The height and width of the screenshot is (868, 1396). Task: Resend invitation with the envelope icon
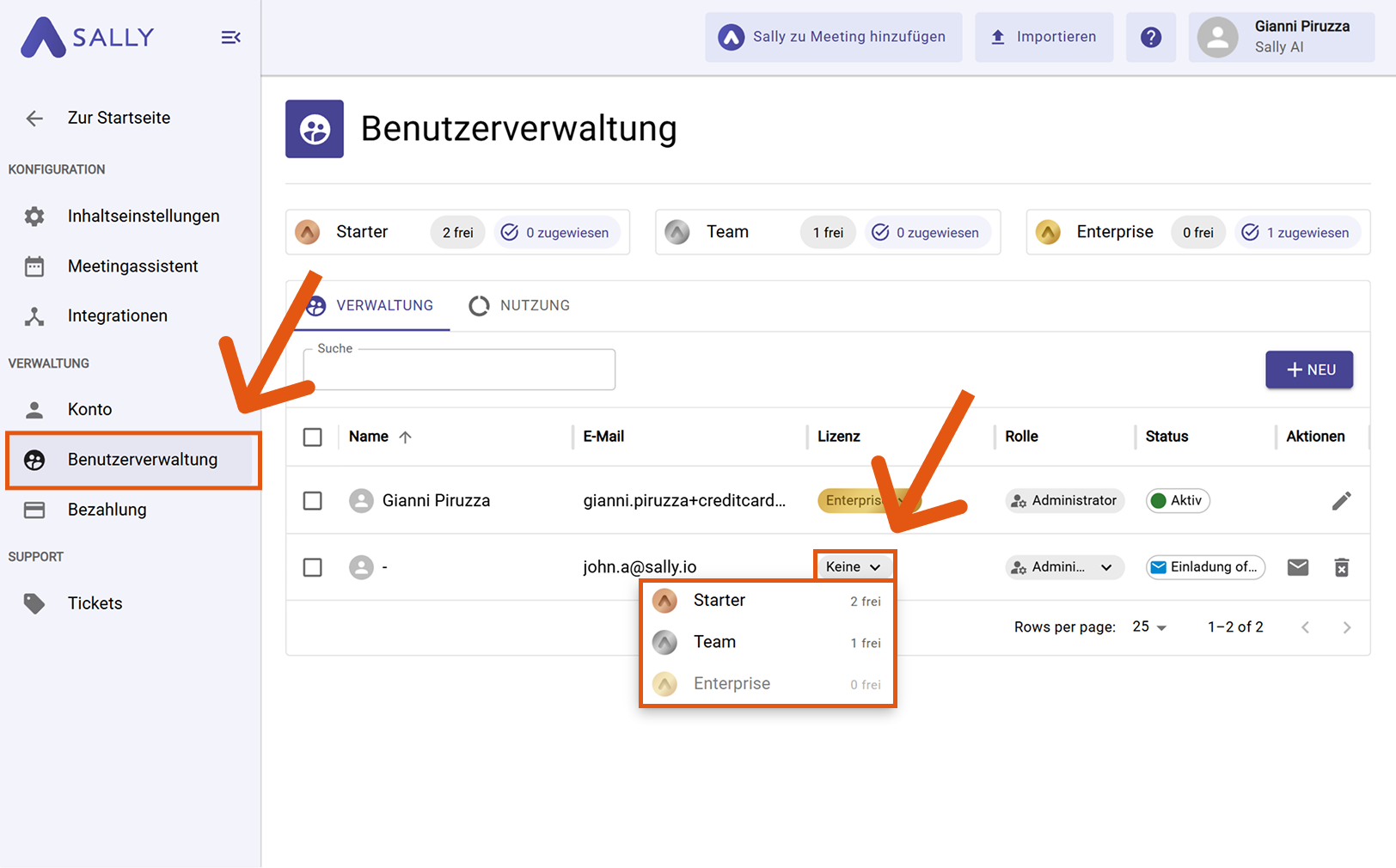pyautogui.click(x=1298, y=567)
